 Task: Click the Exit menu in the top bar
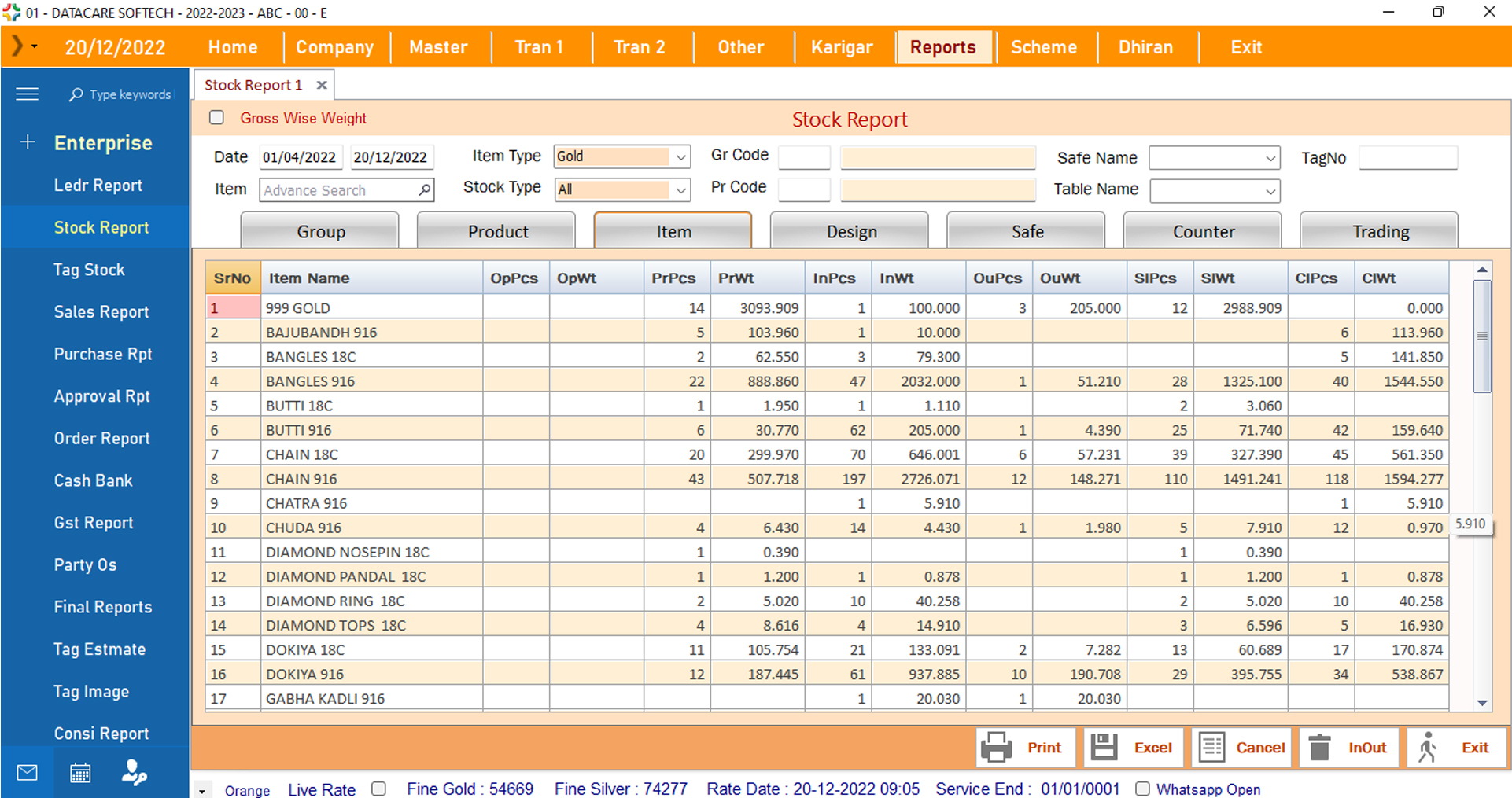[x=1246, y=47]
